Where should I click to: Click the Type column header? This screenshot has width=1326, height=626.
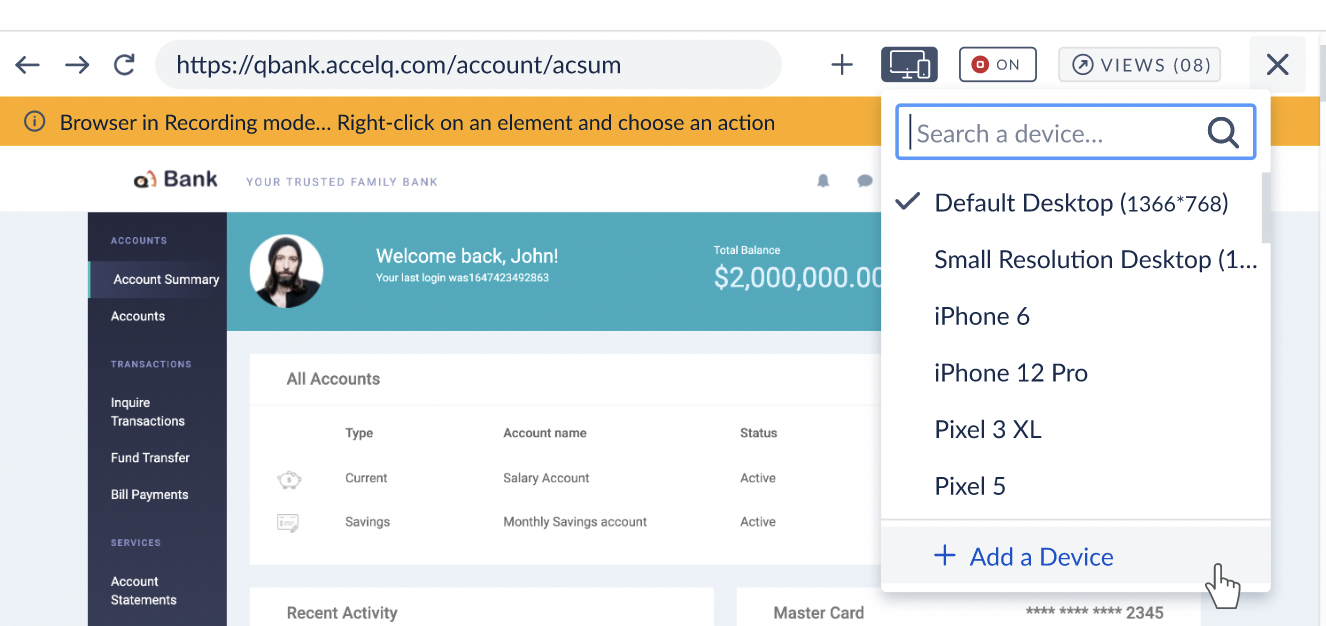click(359, 433)
